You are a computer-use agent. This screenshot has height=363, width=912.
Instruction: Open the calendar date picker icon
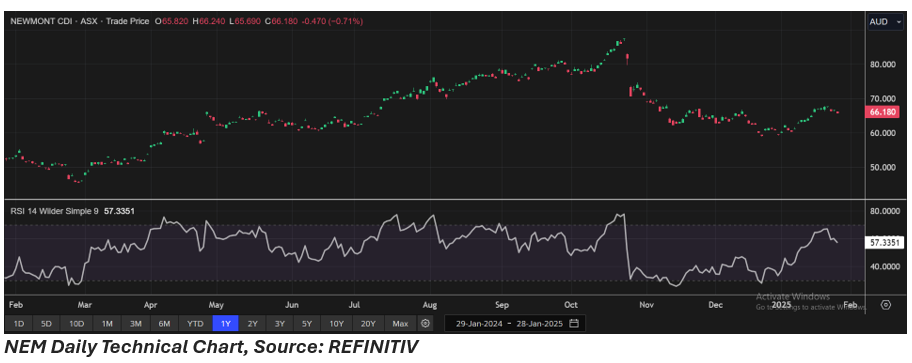click(x=573, y=323)
